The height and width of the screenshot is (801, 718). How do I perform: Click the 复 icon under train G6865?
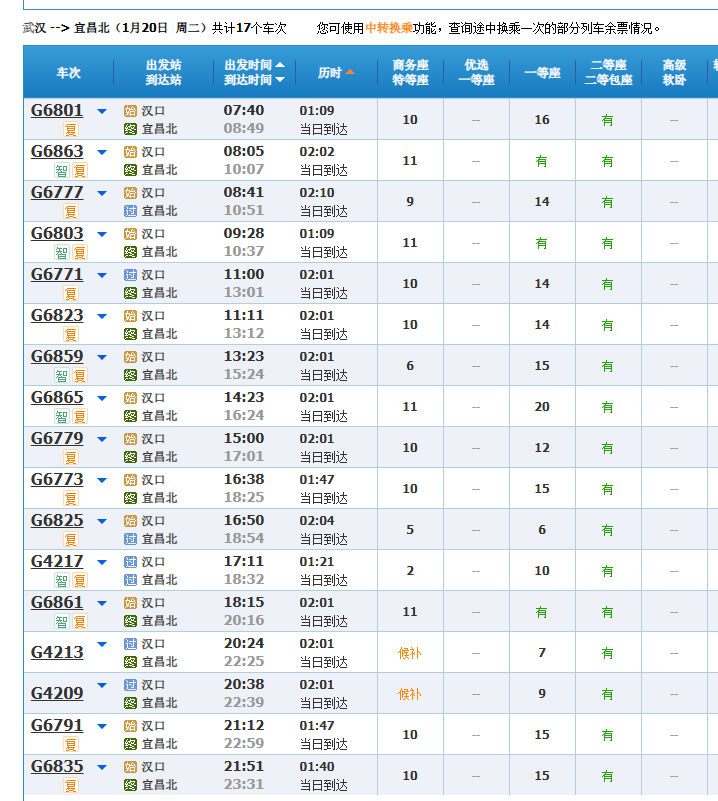tap(80, 416)
